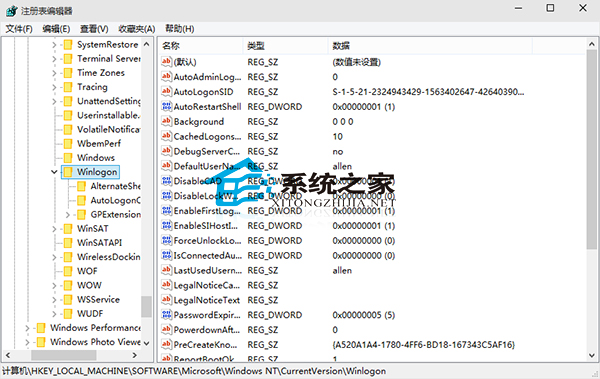Select the UnattendSettings key
The width and height of the screenshot is (600, 379).
click(109, 101)
